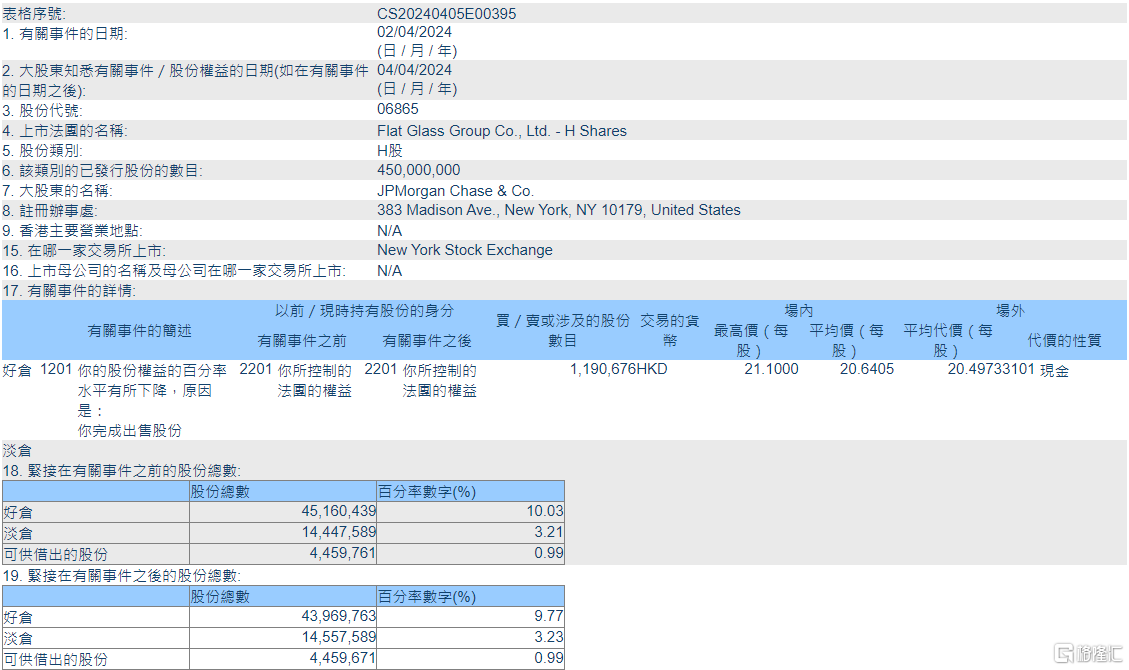Click after-event long percentage 9.77
Image resolution: width=1129 pixels, height=670 pixels.
(549, 616)
